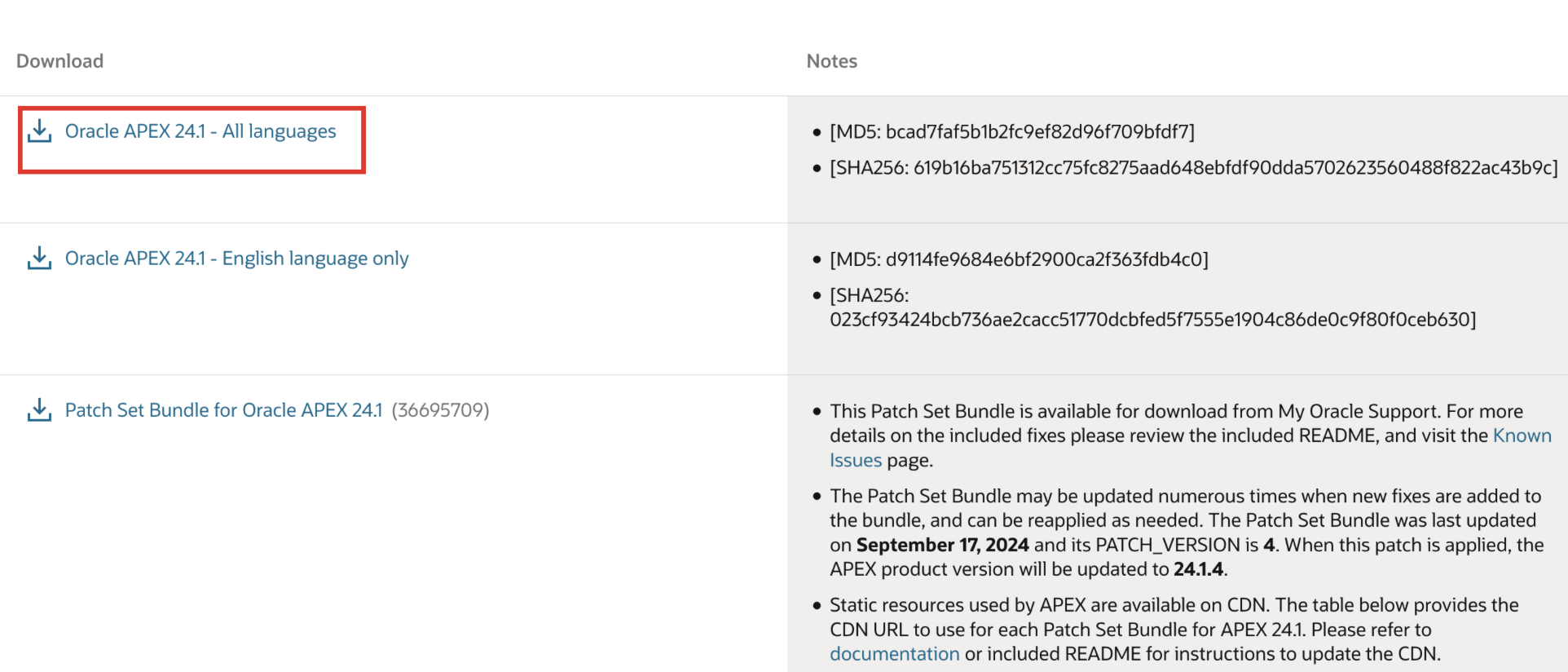Image resolution: width=1568 pixels, height=672 pixels.
Task: Click the bold 24.1.4 version number
Action: pyautogui.click(x=1198, y=569)
